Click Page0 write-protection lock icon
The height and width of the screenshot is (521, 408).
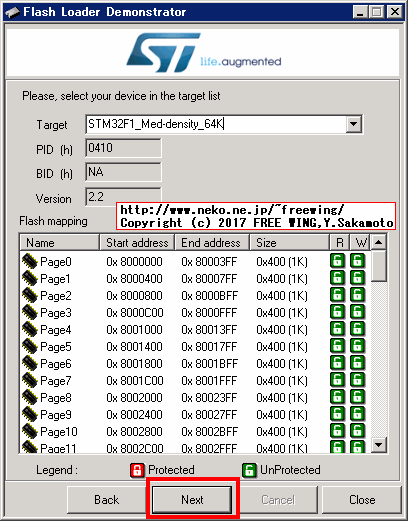(x=357, y=261)
